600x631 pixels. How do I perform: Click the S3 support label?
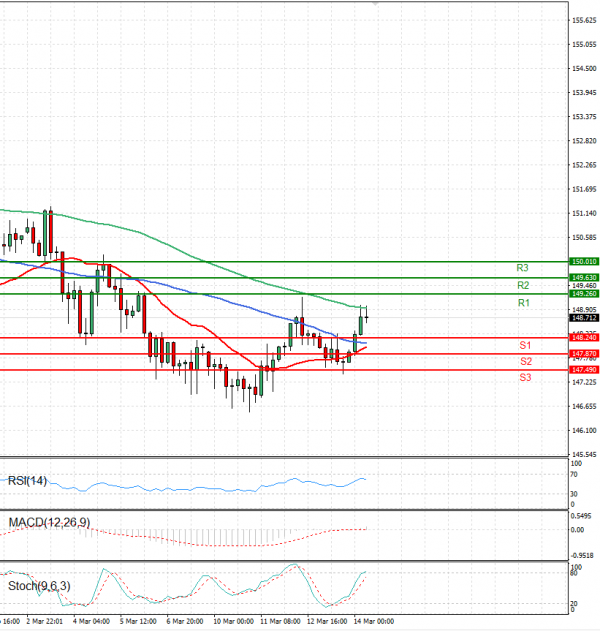coord(525,377)
